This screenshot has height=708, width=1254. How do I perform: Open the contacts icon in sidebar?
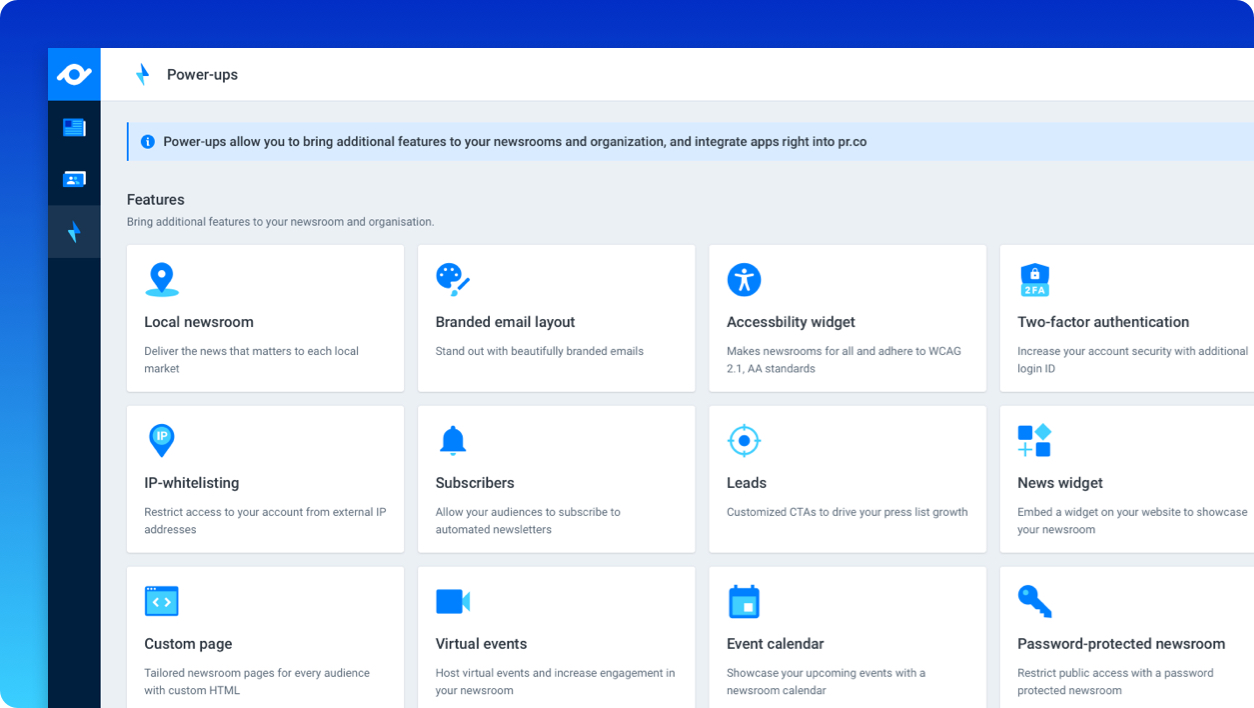[74, 180]
